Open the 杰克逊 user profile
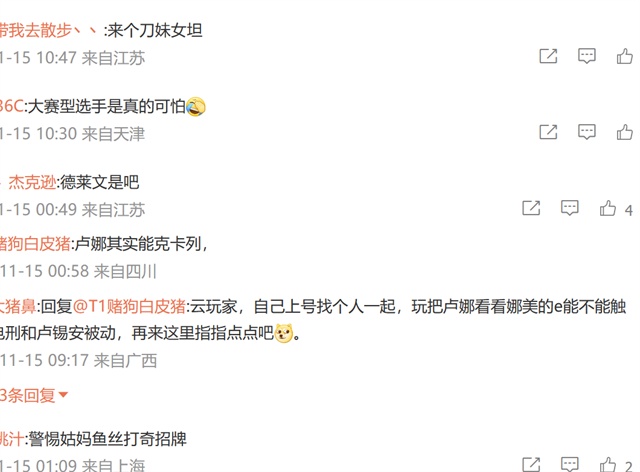640x472 pixels. 32,182
